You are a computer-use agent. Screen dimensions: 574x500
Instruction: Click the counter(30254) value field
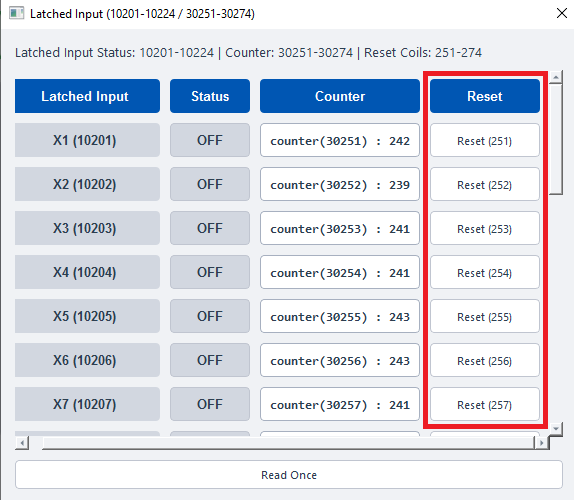click(340, 272)
